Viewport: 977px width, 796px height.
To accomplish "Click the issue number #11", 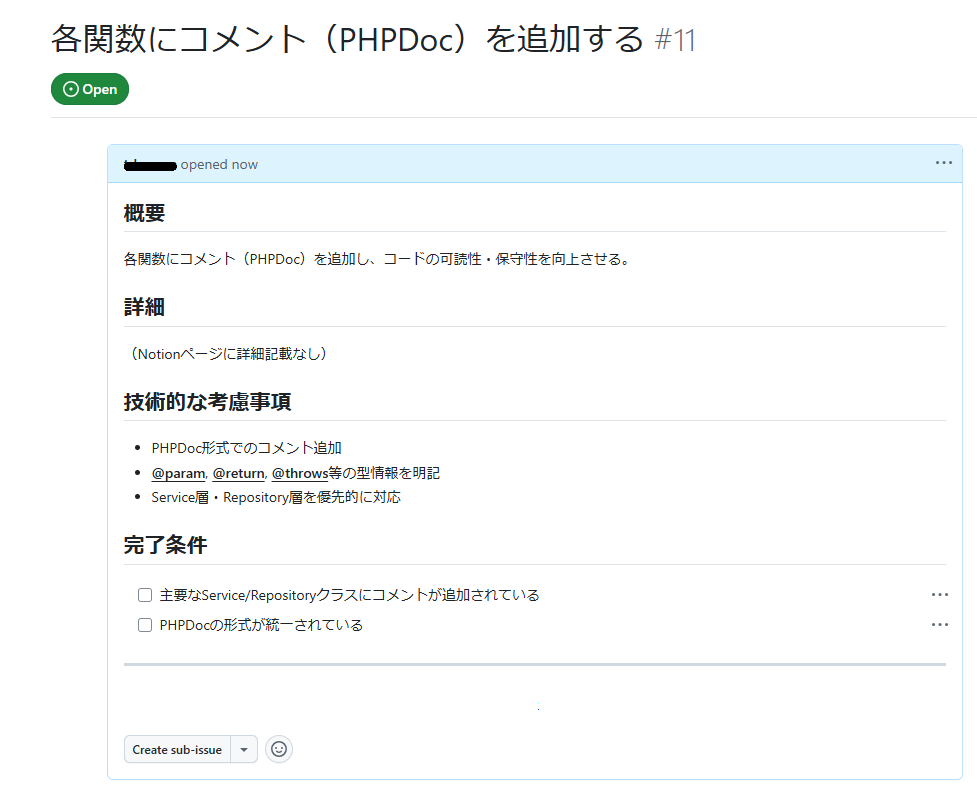I will pyautogui.click(x=675, y=41).
